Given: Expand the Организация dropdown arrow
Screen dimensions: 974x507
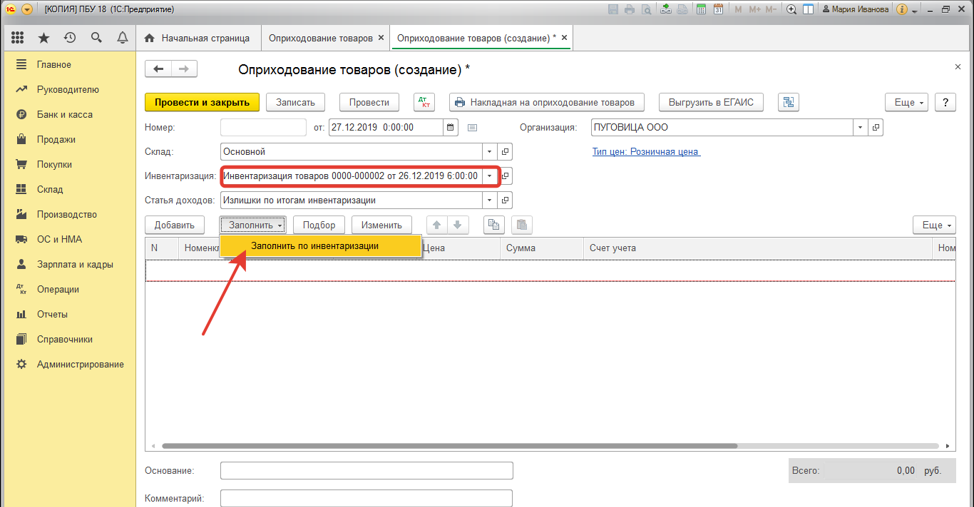Looking at the screenshot, I should (860, 128).
